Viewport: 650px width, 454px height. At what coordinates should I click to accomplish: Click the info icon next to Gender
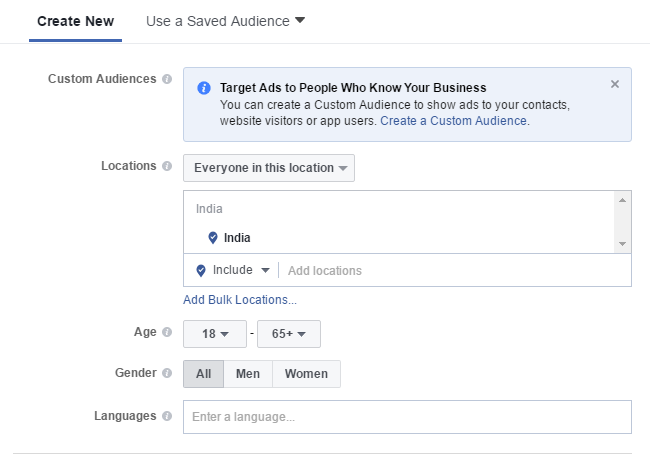[x=167, y=373]
